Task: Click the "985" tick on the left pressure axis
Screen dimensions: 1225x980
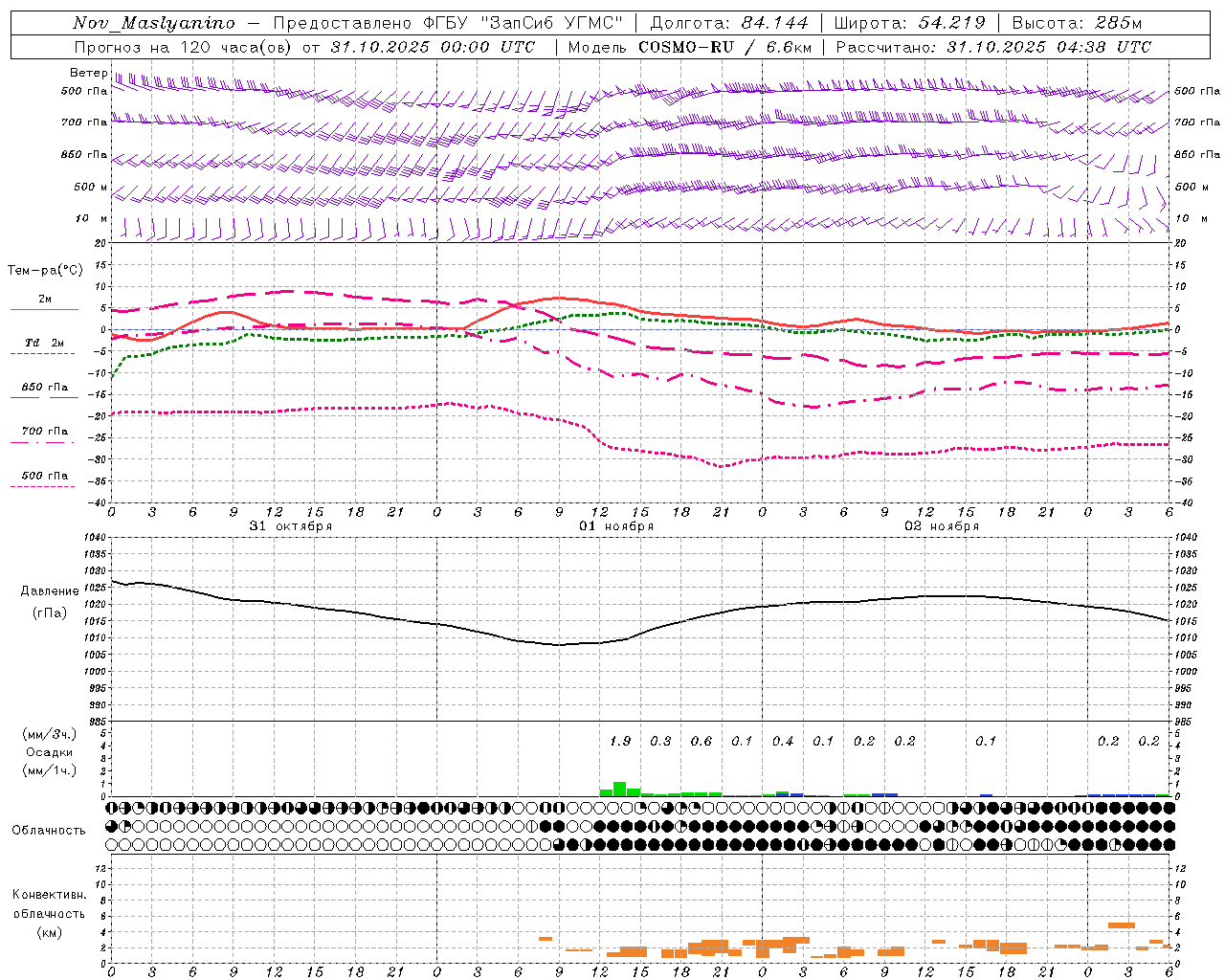Action: click(96, 722)
